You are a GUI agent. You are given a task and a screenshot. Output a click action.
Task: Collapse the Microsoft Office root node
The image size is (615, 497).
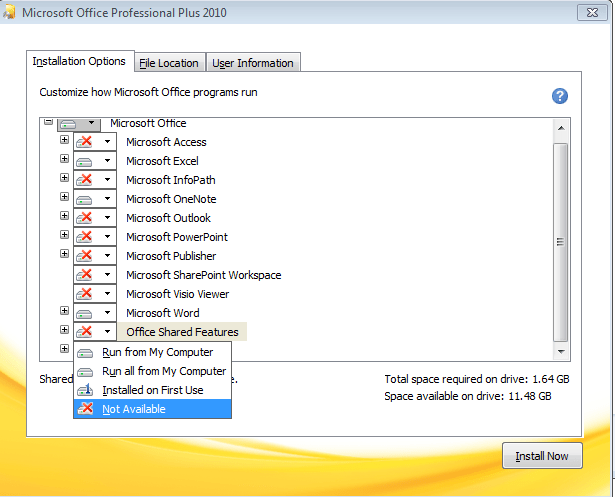(48, 122)
